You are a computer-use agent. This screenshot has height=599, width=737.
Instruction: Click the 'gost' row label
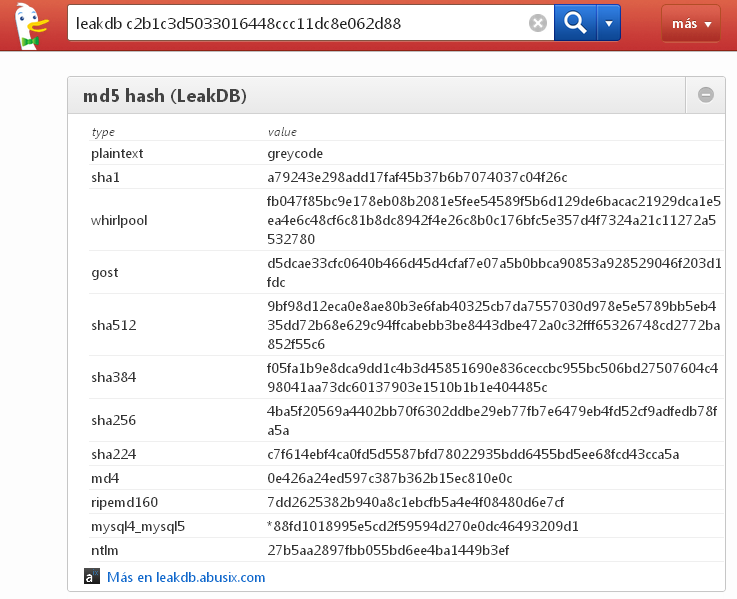104,273
